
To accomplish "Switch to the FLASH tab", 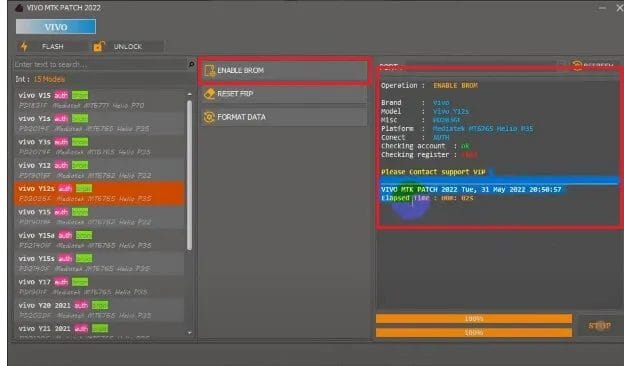I will (x=52, y=47).
